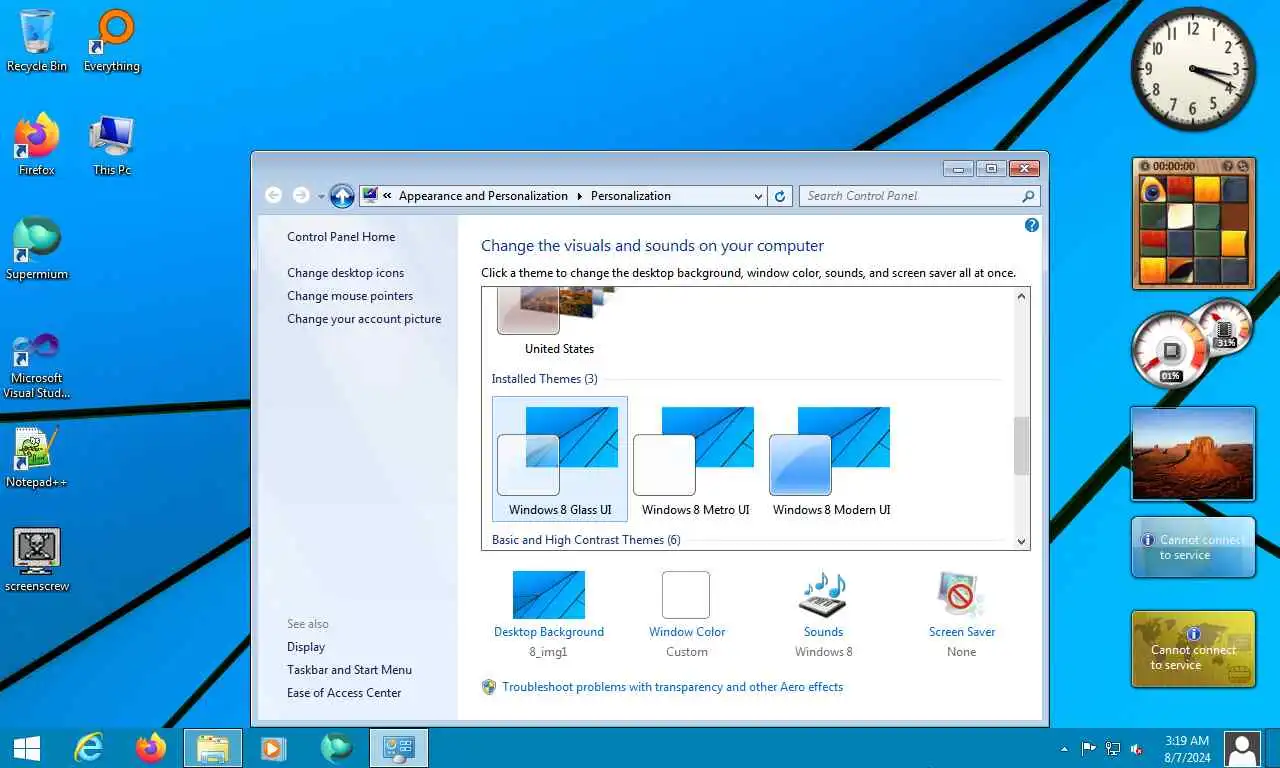Image resolution: width=1280 pixels, height=768 pixels.
Task: Open the Action Center flag icon
Action: [1089, 748]
